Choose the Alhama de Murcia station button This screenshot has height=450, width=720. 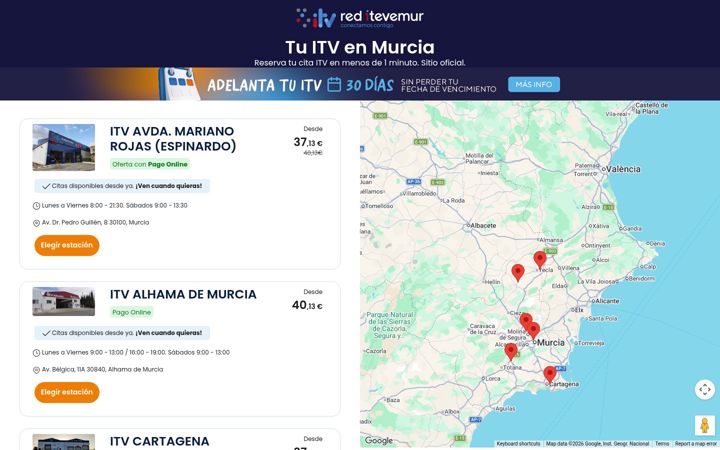tap(67, 392)
